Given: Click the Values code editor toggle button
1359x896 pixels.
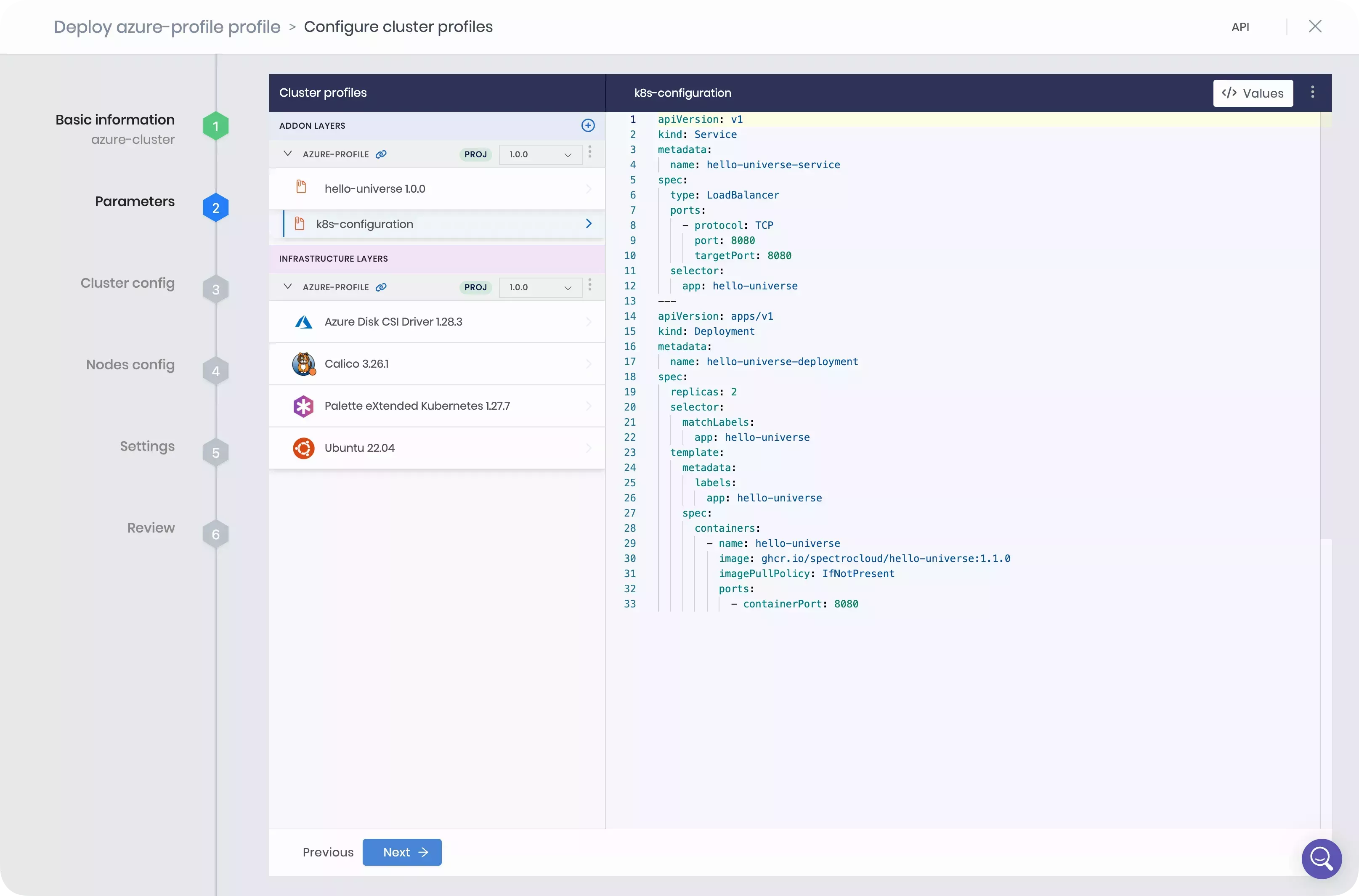Looking at the screenshot, I should (1253, 92).
